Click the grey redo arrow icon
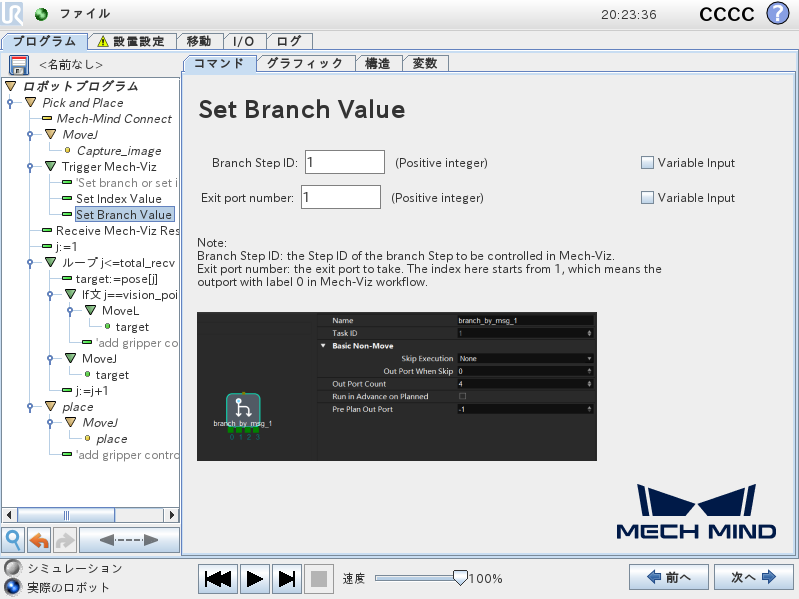The image size is (799, 599). [x=65, y=540]
